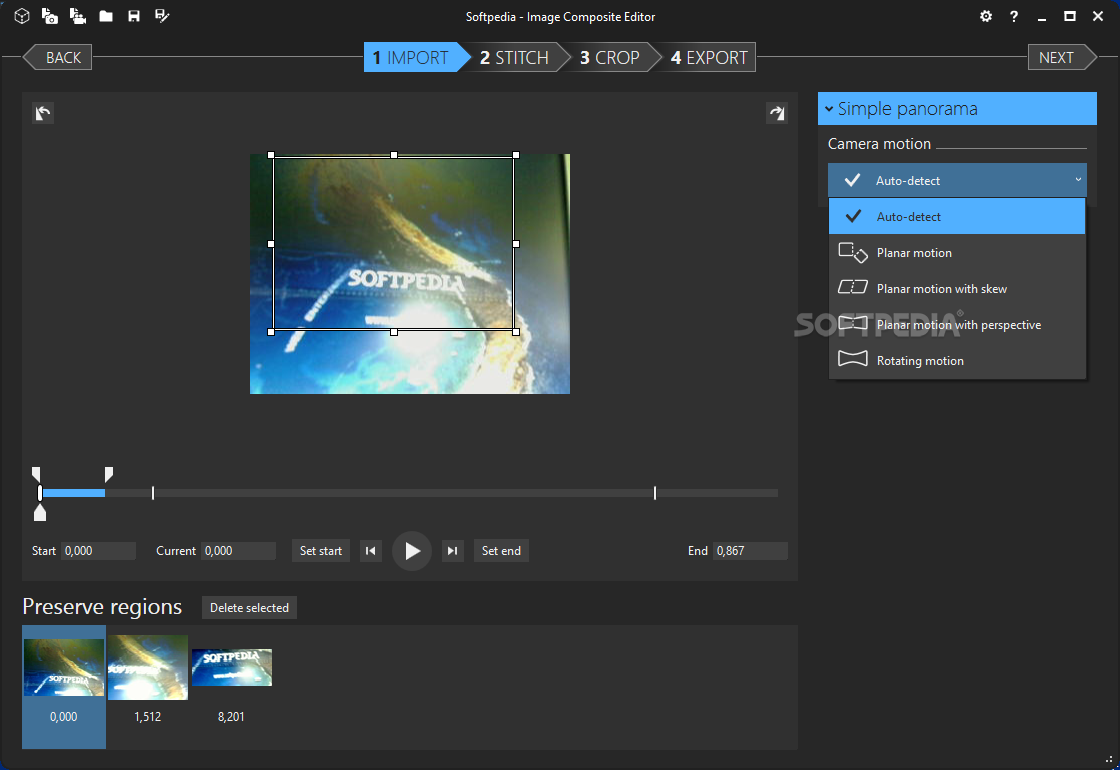The image size is (1120, 770).
Task: Click the Planar motion with skew icon
Action: tap(853, 287)
